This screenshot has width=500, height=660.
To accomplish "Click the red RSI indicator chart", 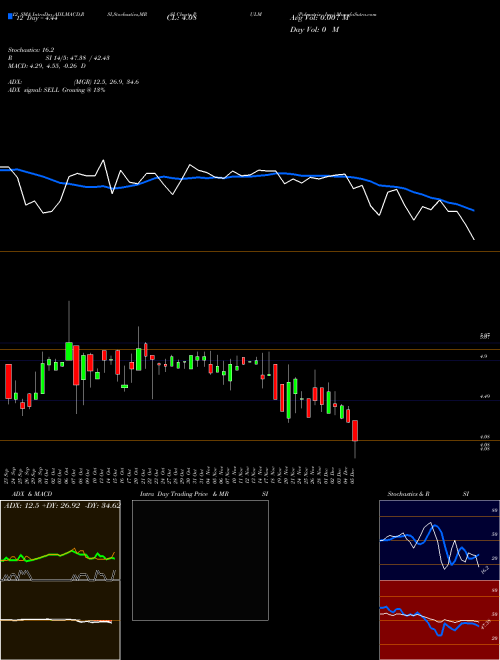I will [439, 620].
